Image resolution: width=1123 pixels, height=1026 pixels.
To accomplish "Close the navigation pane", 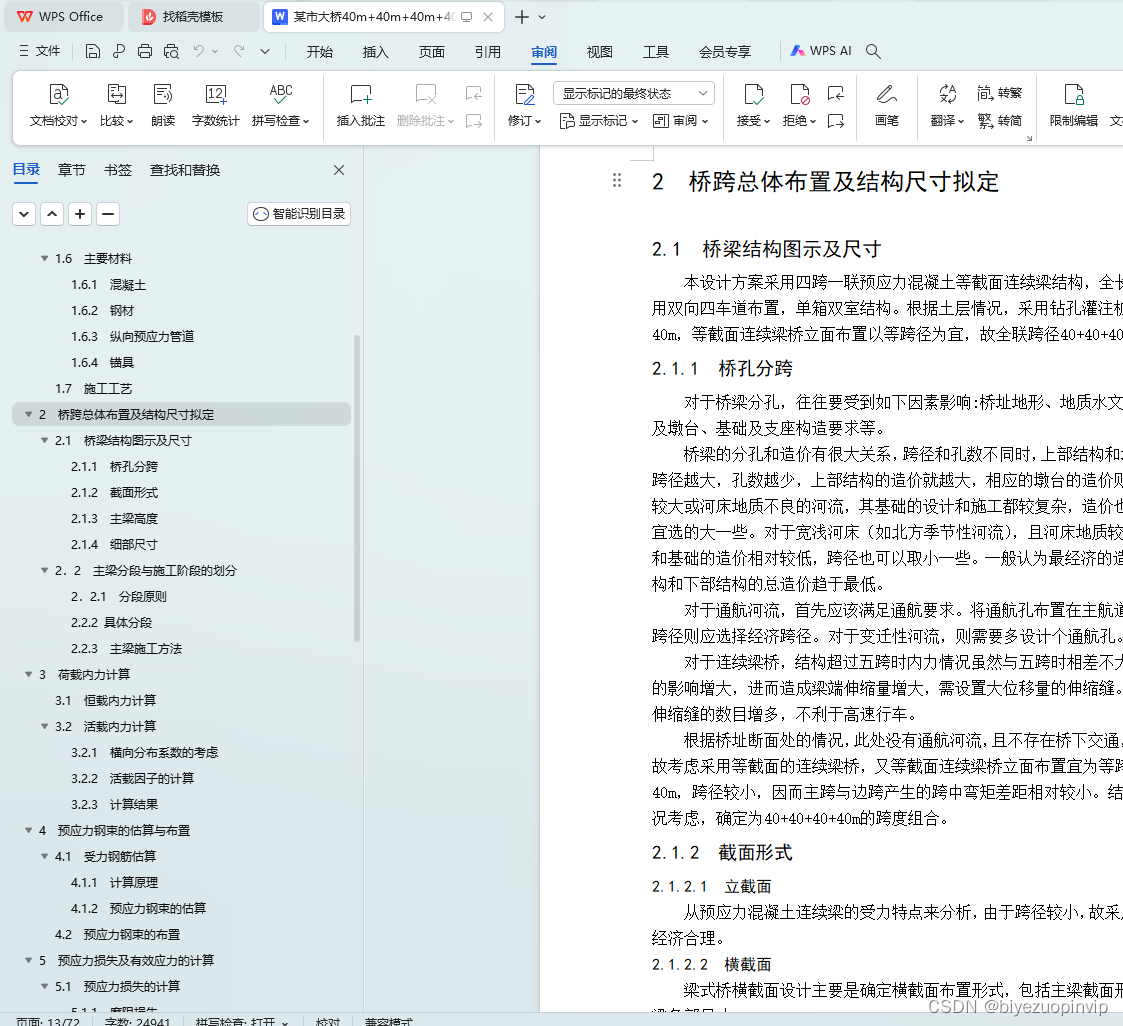I will (x=339, y=170).
